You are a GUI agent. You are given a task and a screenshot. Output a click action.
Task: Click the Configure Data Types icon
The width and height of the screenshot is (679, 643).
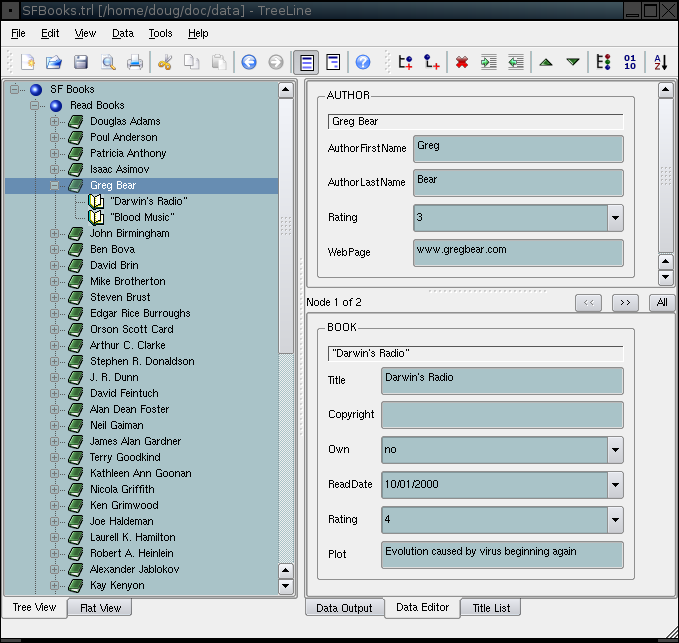[603, 62]
